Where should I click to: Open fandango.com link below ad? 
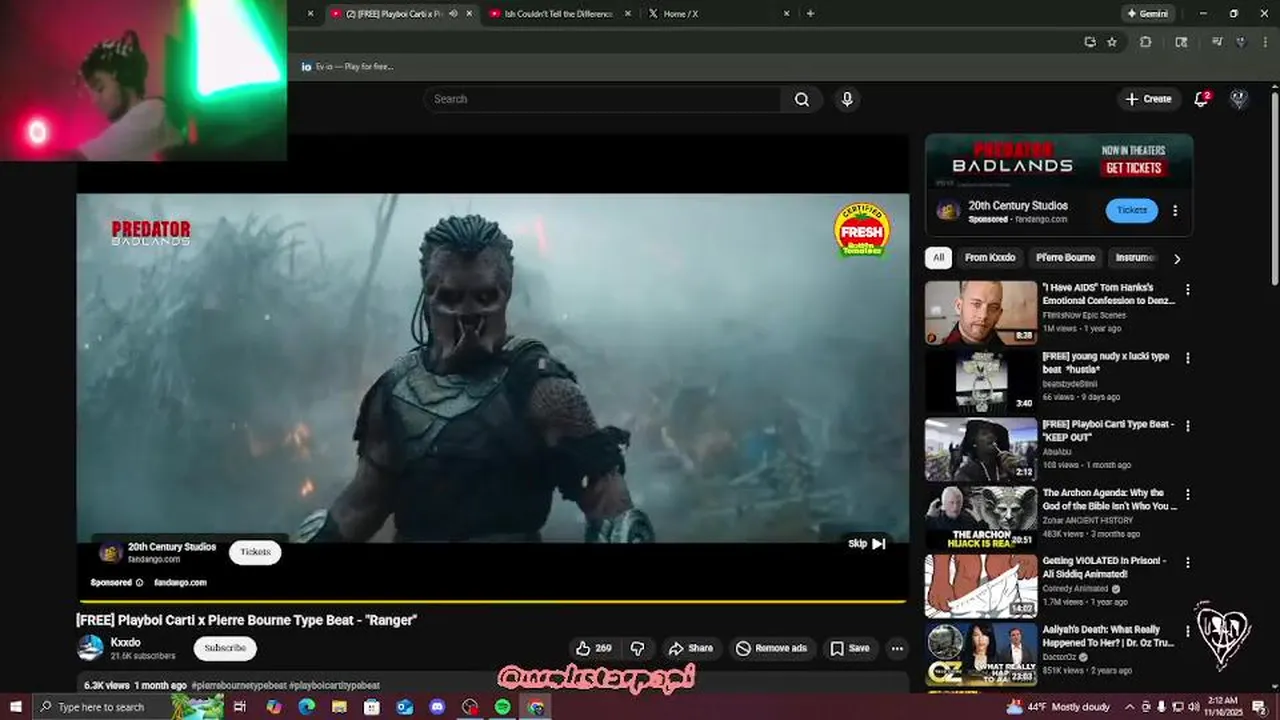point(180,583)
